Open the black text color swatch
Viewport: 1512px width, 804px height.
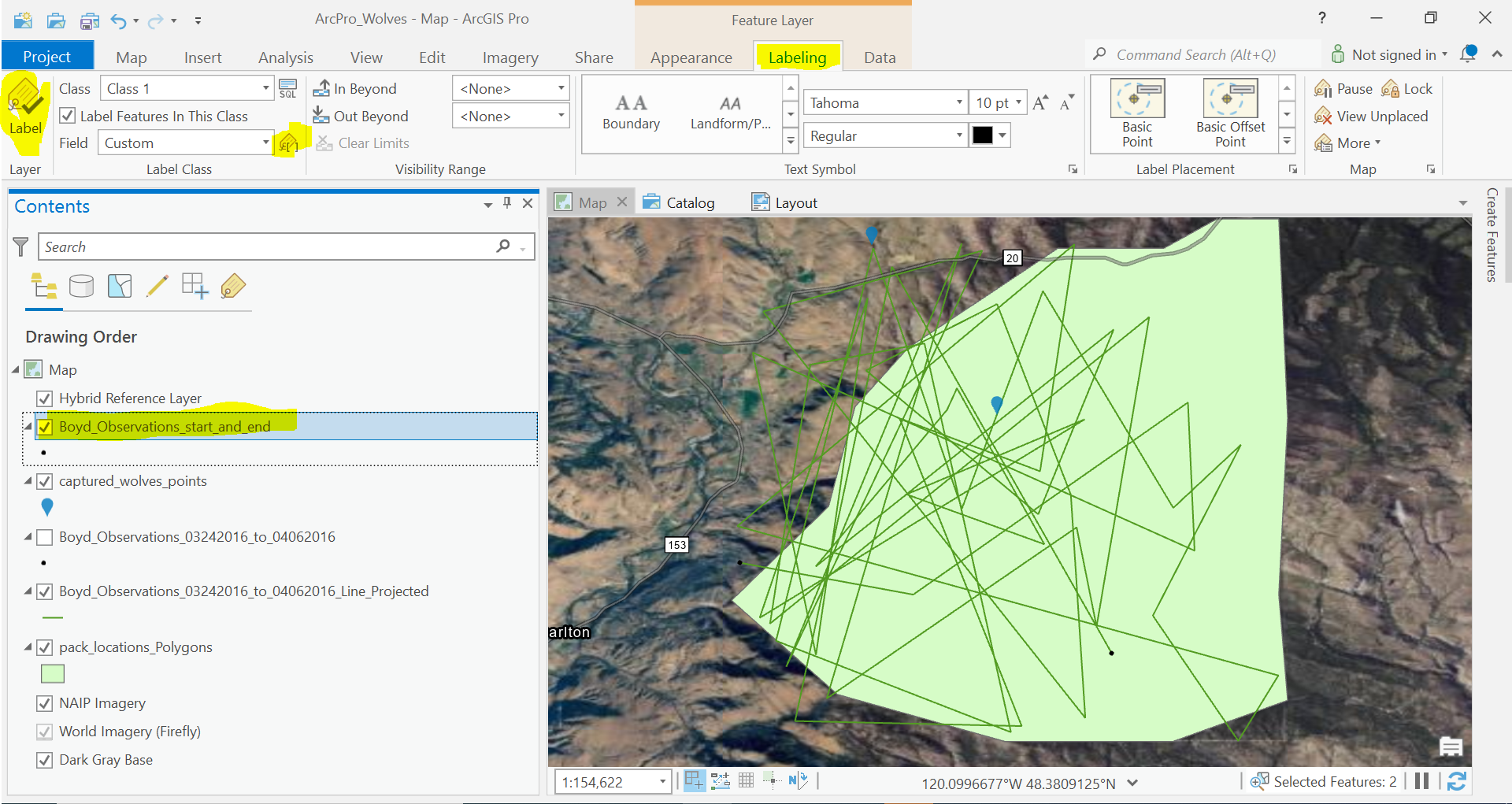(982, 135)
